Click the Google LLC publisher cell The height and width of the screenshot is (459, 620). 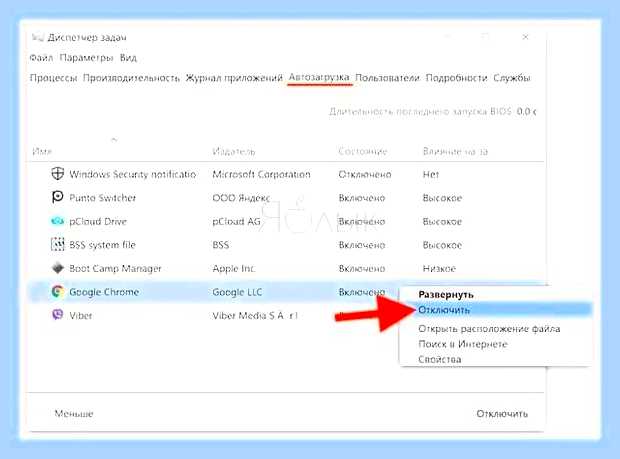click(237, 292)
